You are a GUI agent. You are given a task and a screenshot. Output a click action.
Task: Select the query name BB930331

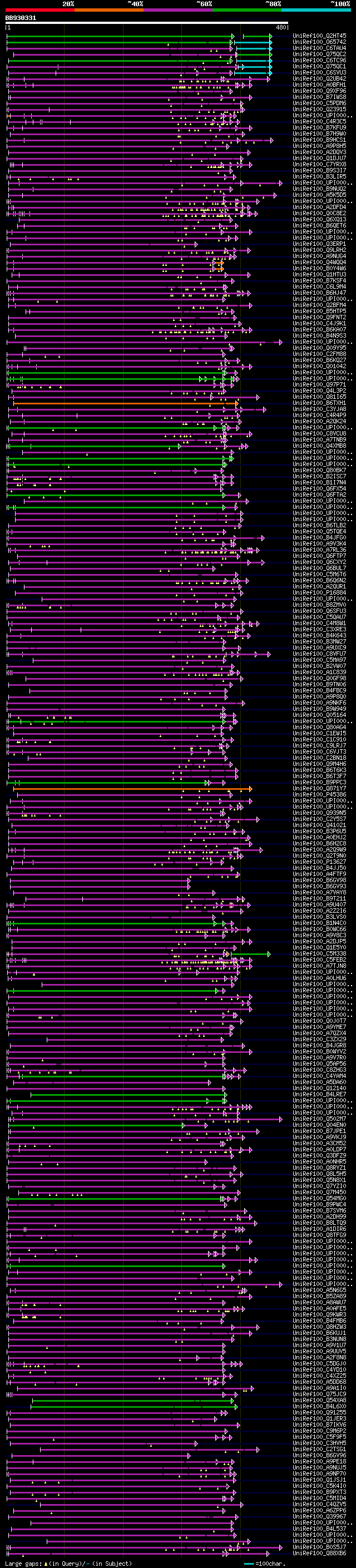(x=21, y=18)
